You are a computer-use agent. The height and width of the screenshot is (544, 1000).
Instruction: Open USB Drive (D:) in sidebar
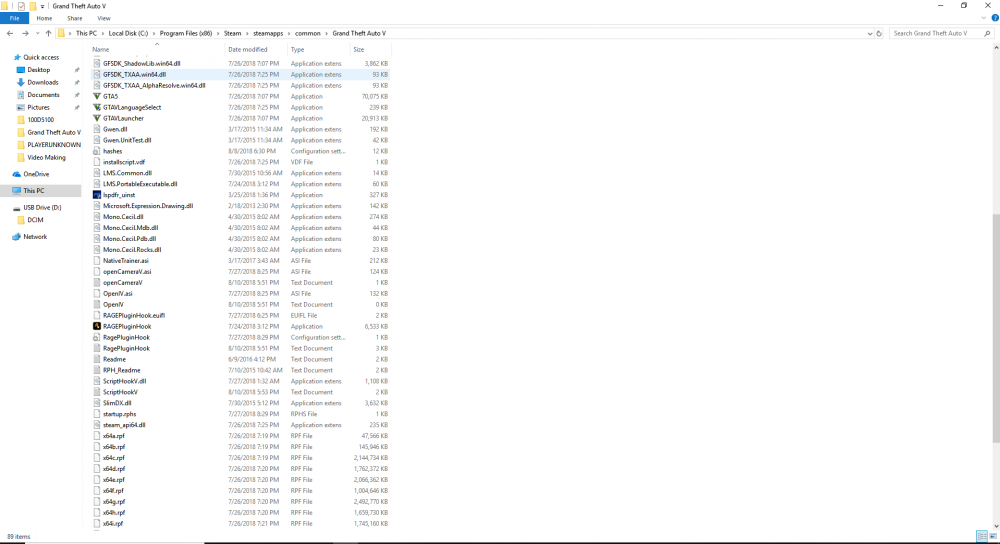[42, 207]
